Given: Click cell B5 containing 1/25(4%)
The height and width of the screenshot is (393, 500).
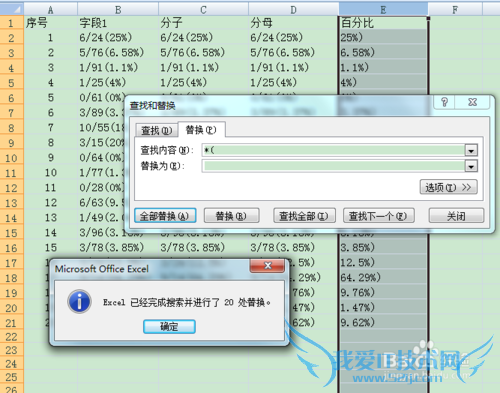Looking at the screenshot, I should (118, 82).
